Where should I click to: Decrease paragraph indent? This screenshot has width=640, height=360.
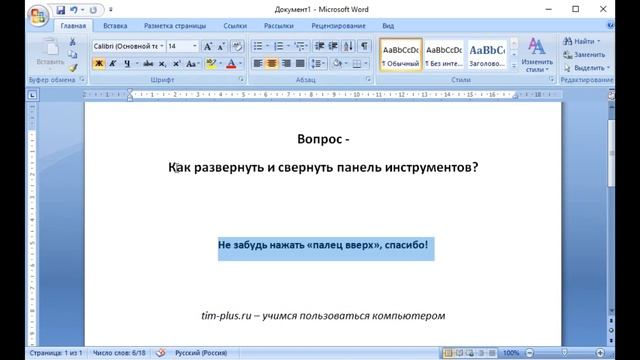pyautogui.click(x=320, y=46)
